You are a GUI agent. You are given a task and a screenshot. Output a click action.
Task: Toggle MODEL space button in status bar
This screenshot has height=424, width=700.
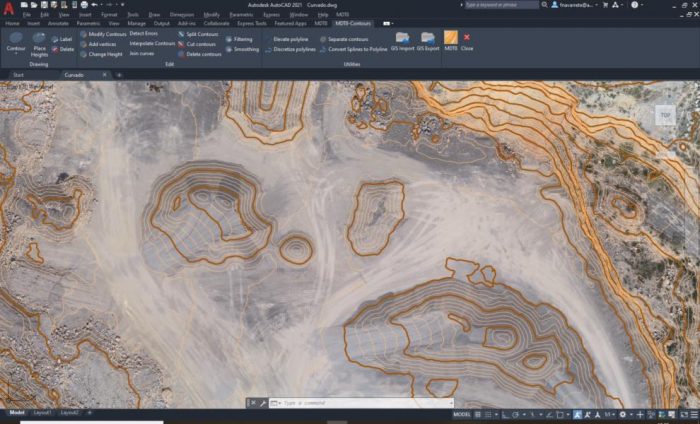pyautogui.click(x=461, y=413)
